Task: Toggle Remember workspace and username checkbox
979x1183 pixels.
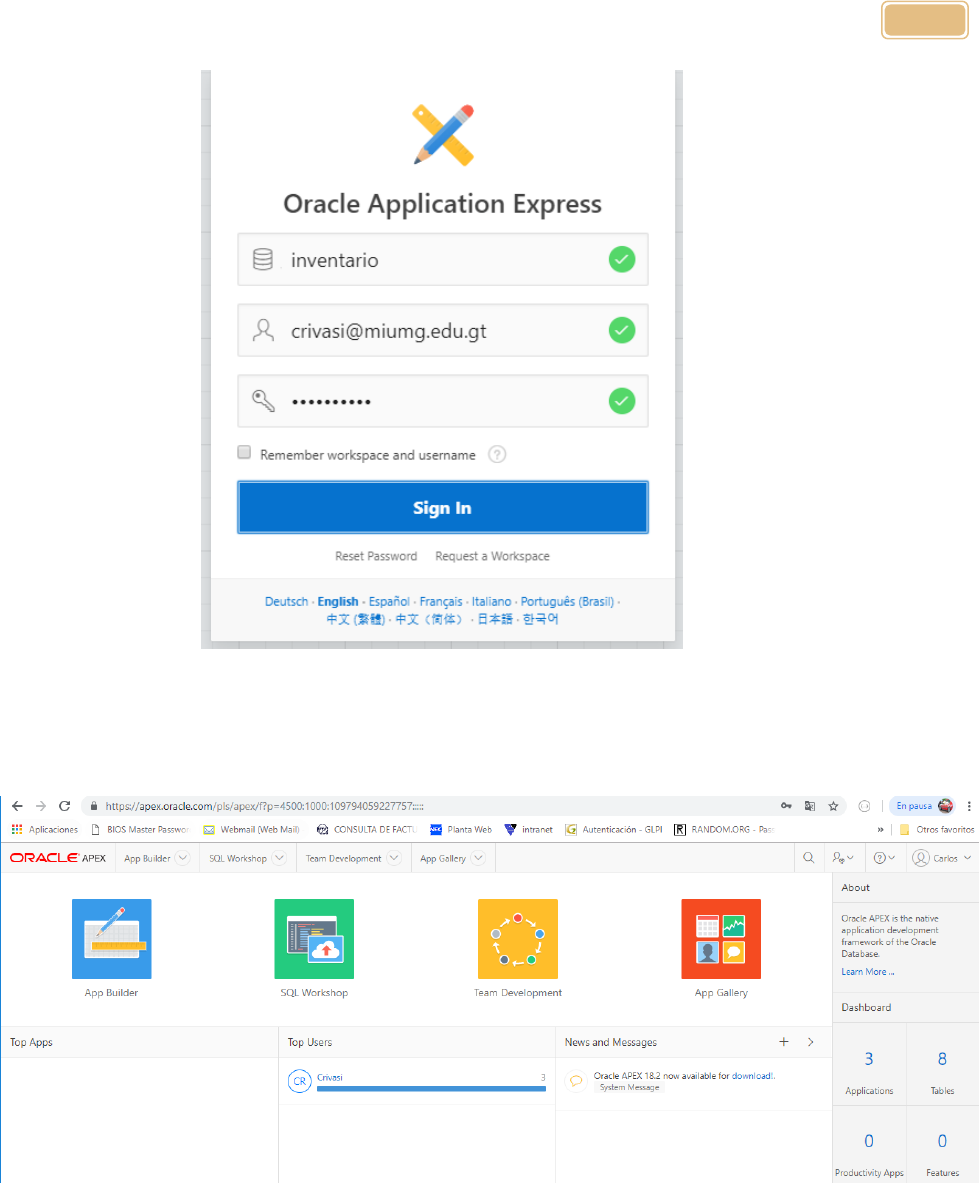Action: click(x=244, y=452)
